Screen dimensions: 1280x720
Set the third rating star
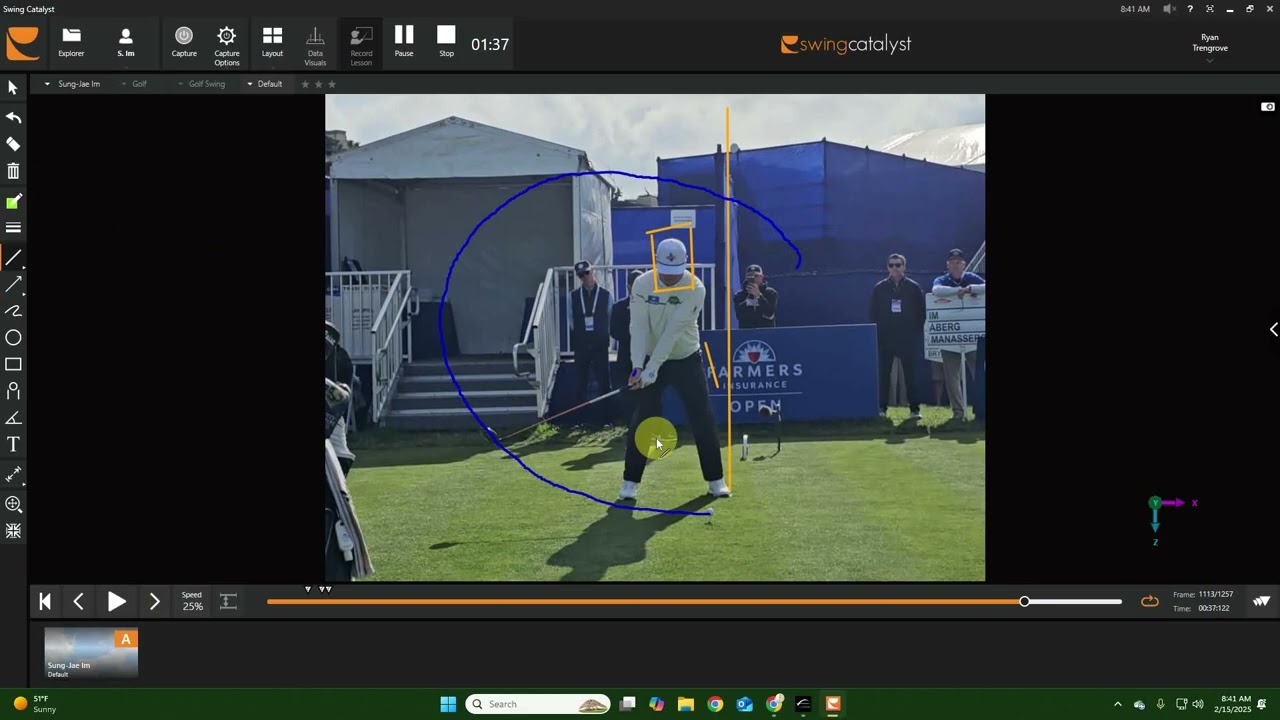coord(332,84)
